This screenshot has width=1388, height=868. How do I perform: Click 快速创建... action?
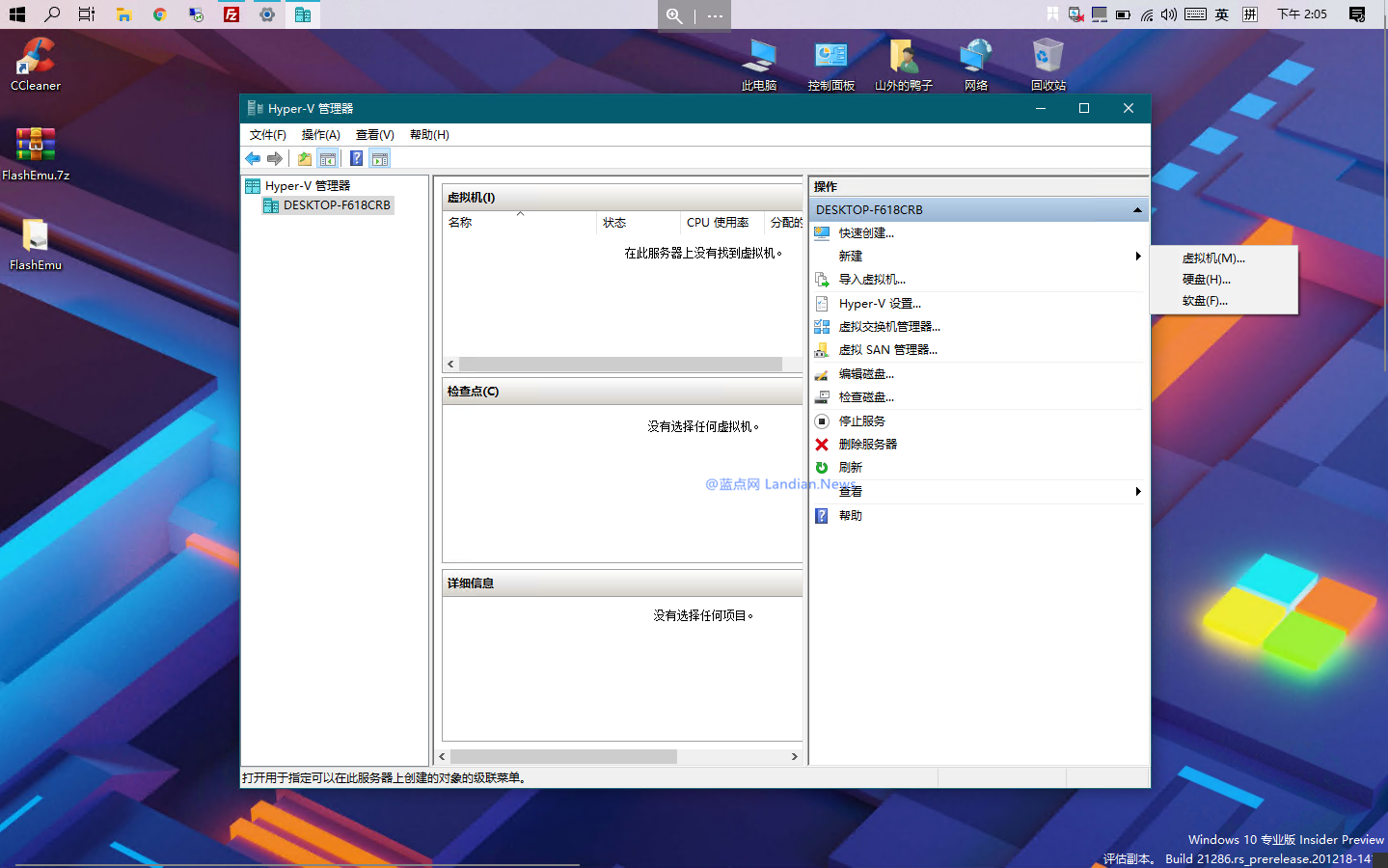pos(866,233)
